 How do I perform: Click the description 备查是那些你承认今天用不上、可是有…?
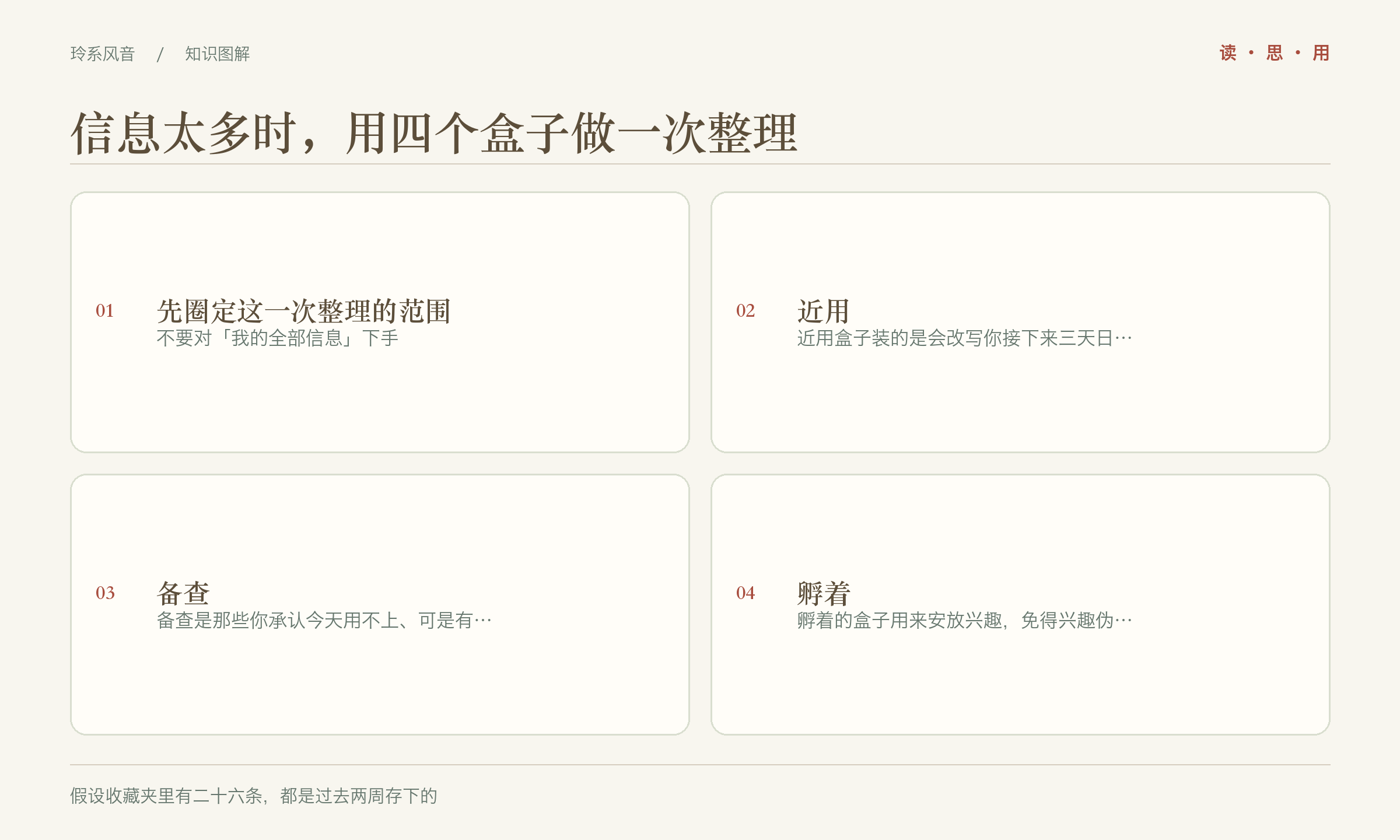click(324, 620)
